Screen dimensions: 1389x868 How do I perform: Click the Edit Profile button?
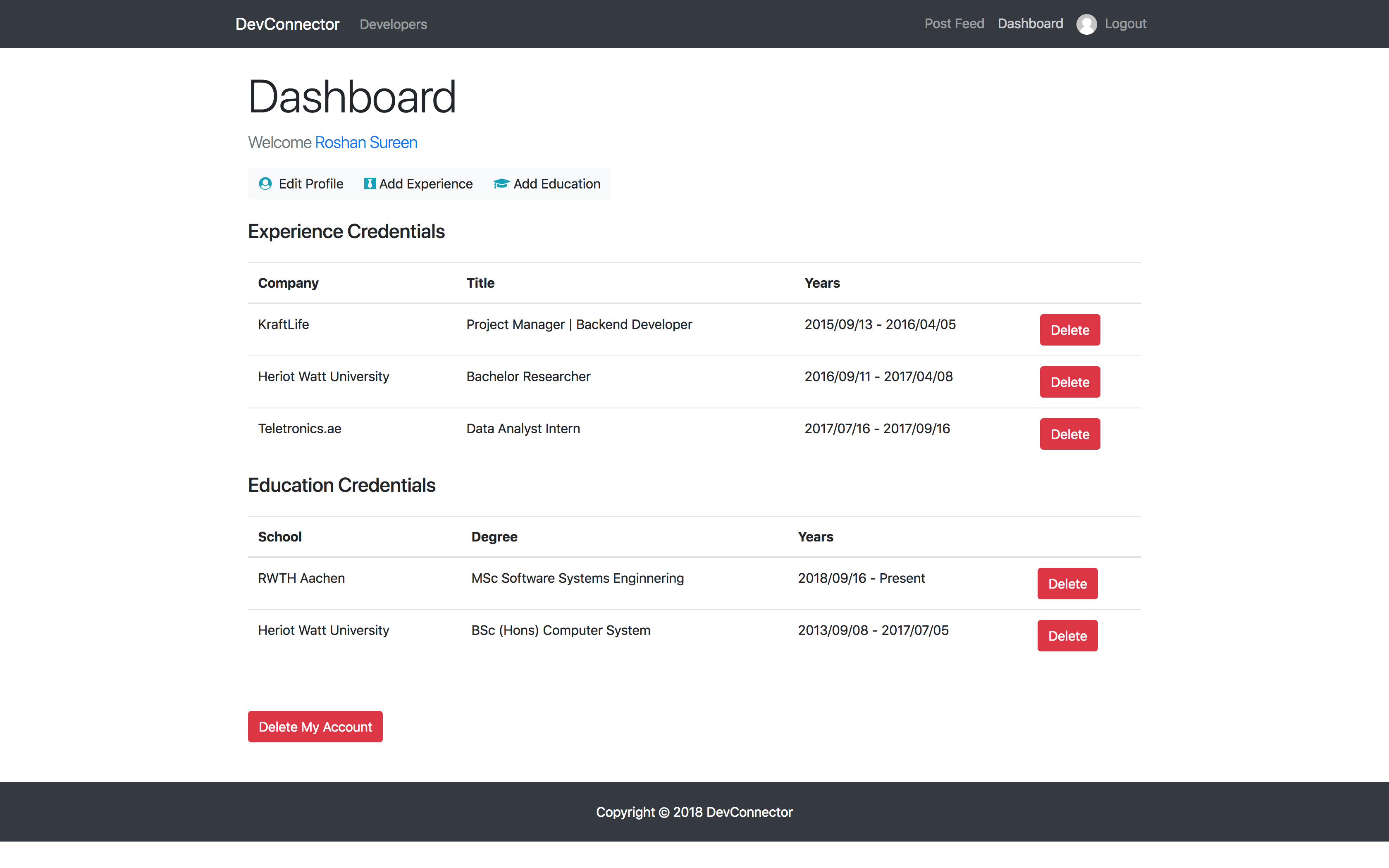(310, 184)
